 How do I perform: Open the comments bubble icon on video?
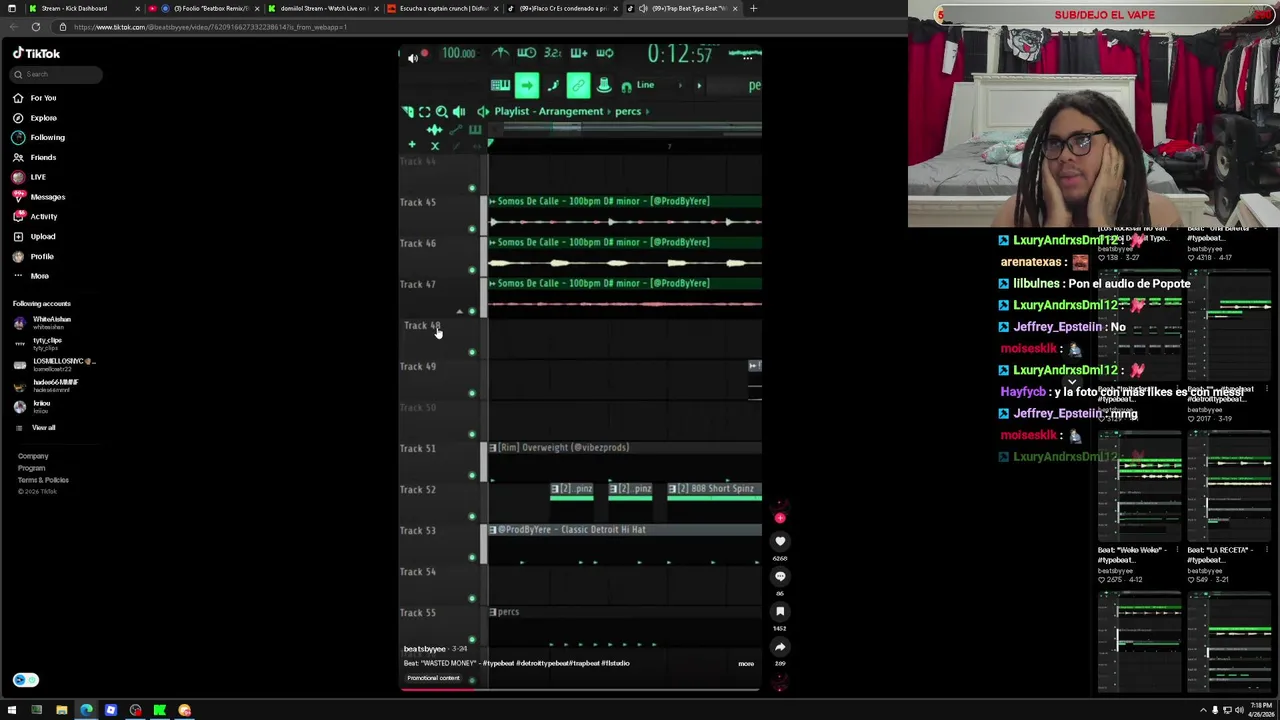[780, 576]
